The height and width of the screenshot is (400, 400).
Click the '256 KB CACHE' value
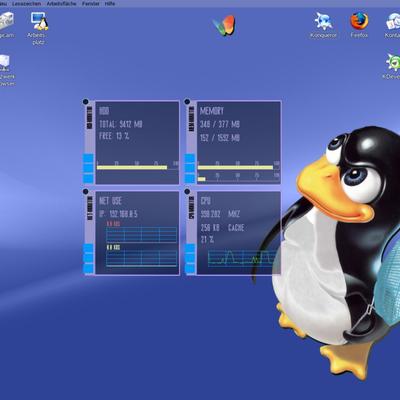click(222, 228)
